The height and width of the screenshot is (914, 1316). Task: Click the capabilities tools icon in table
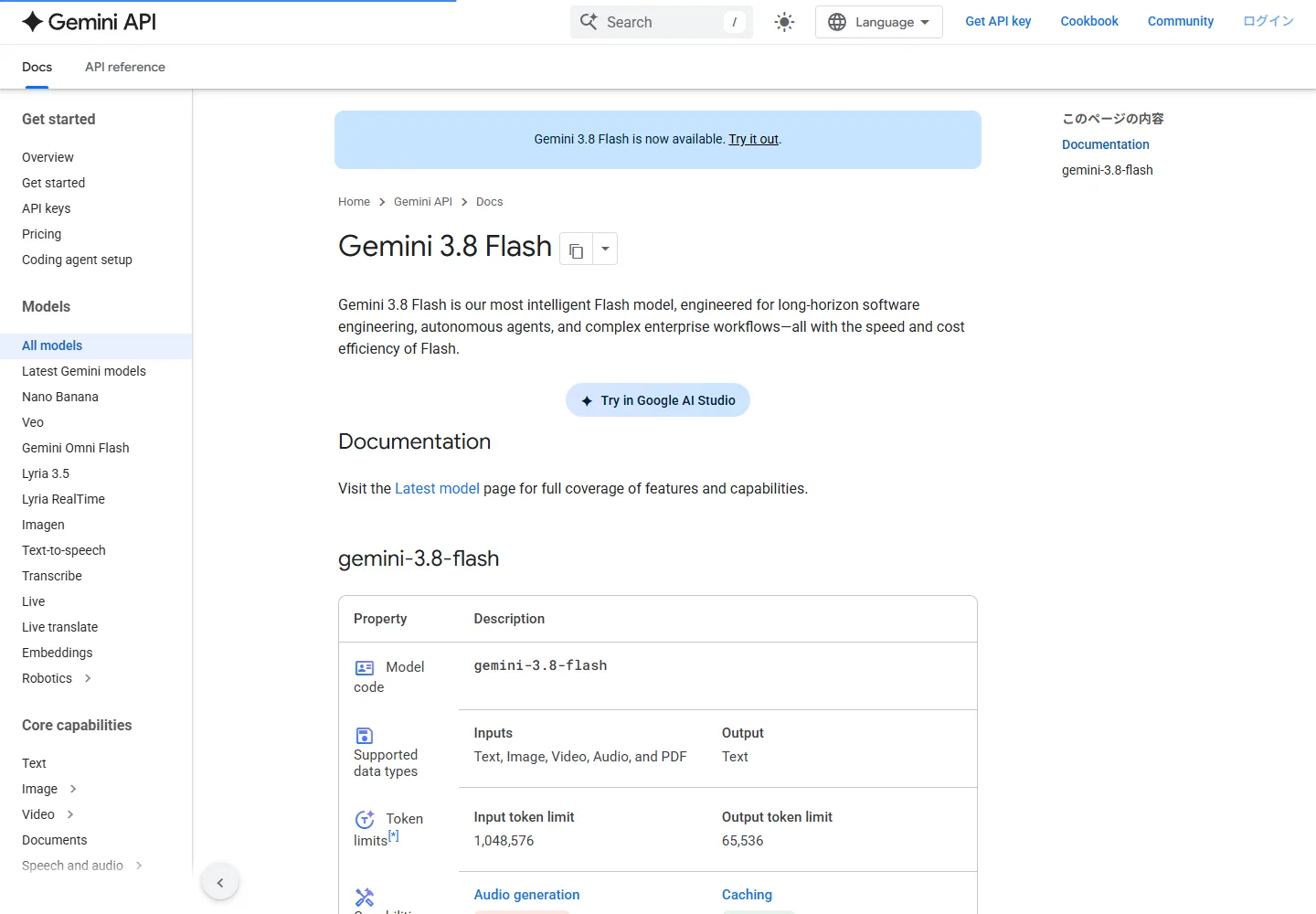click(365, 898)
